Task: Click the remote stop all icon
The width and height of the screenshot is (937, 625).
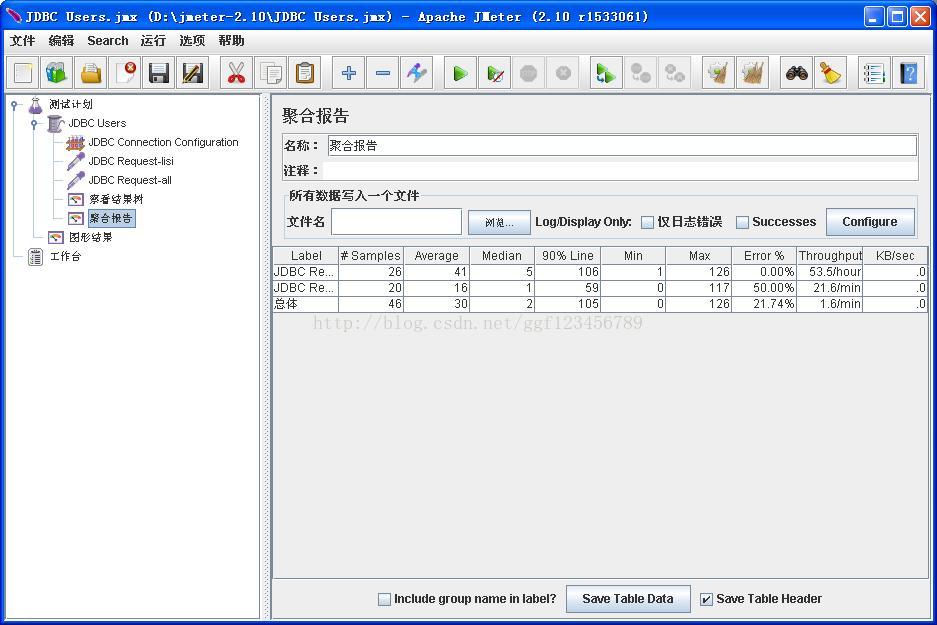Action: pyautogui.click(x=640, y=73)
